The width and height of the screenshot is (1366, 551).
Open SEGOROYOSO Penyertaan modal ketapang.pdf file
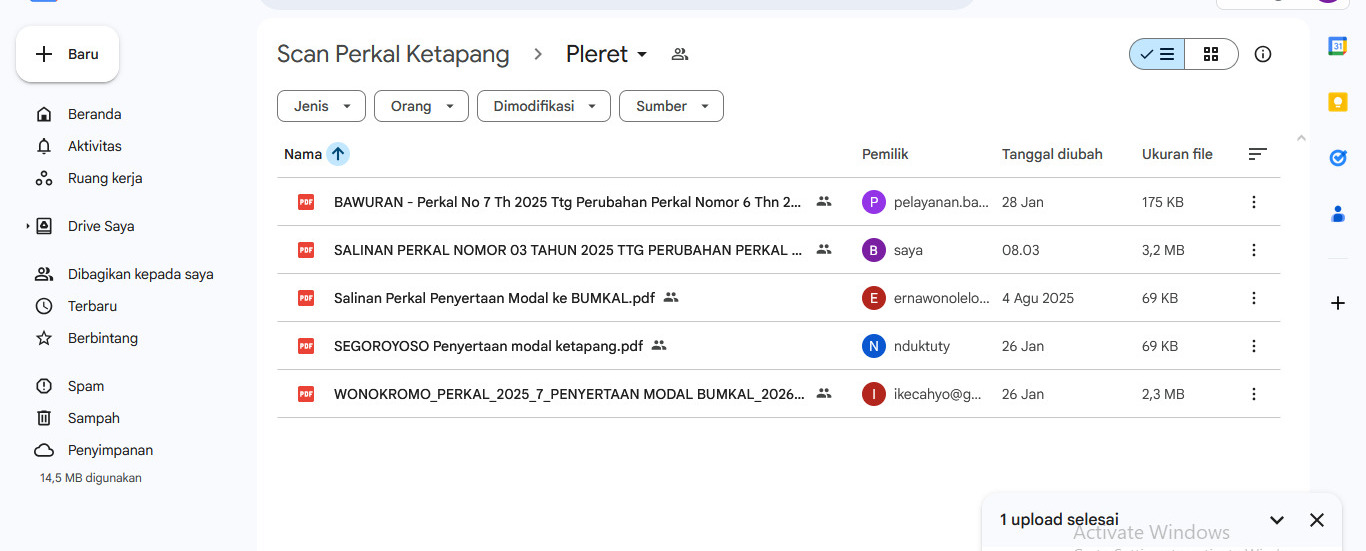click(488, 346)
